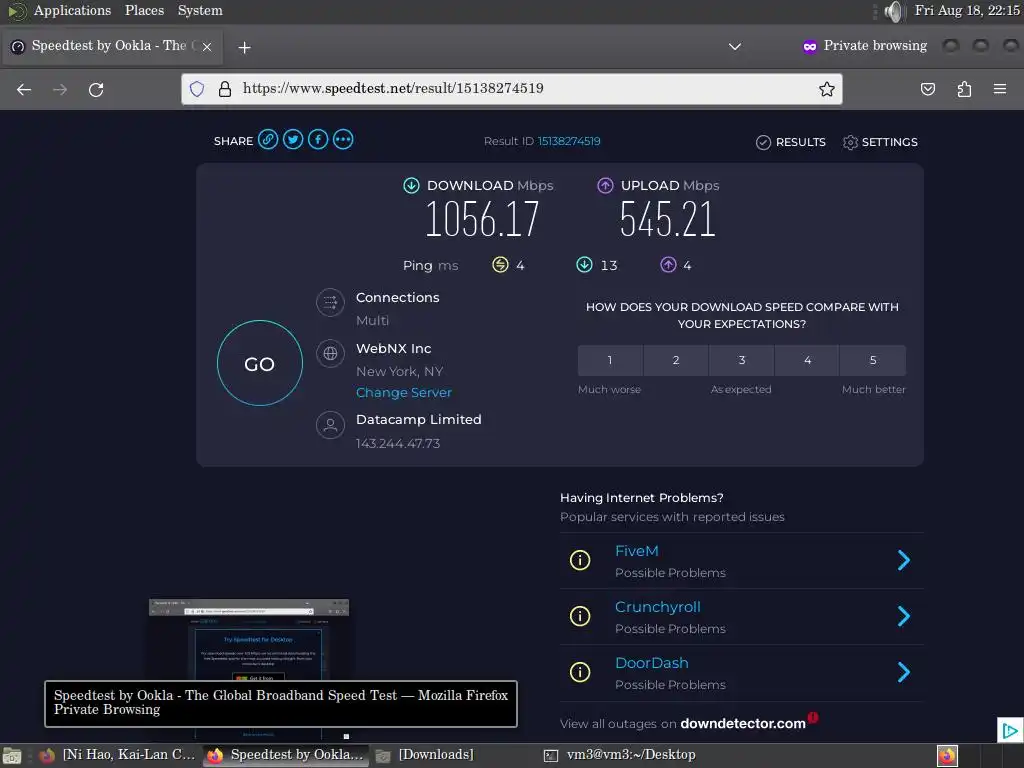Screen dimensions: 1024x768
Task: Open the clock showing Fri Aug 18
Action: click(967, 10)
